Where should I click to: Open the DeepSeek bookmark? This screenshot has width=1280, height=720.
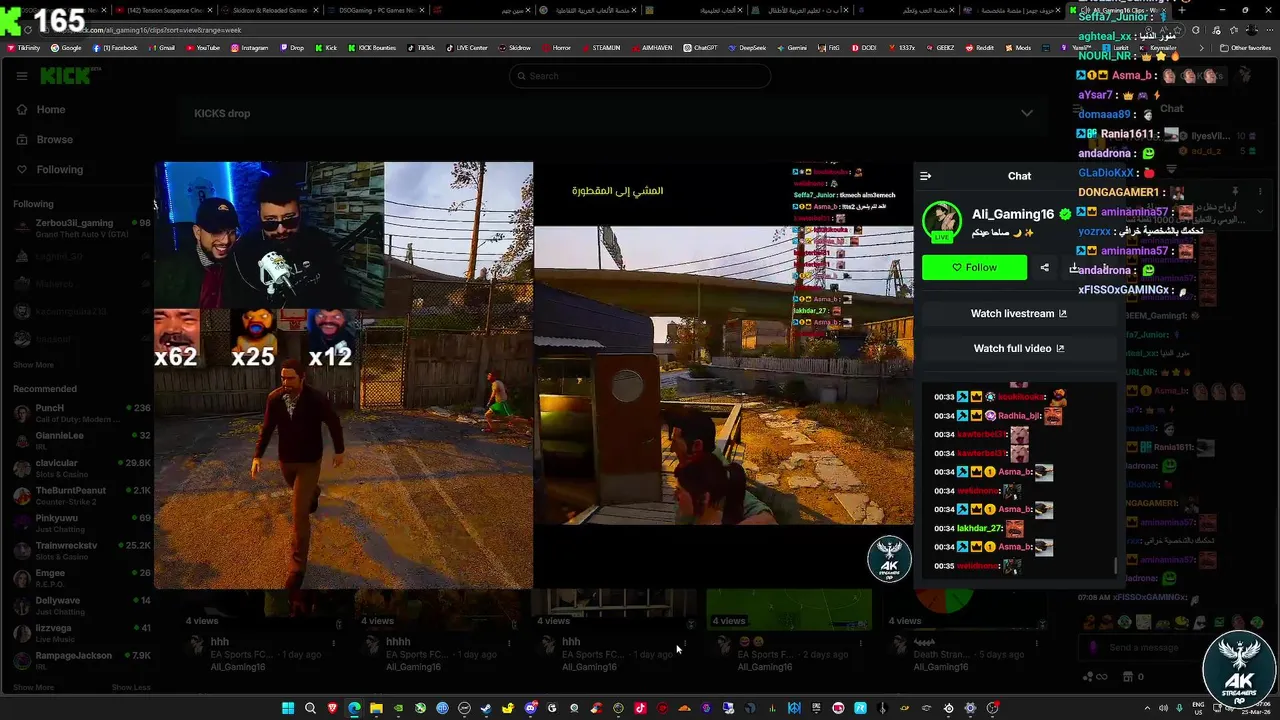click(746, 48)
